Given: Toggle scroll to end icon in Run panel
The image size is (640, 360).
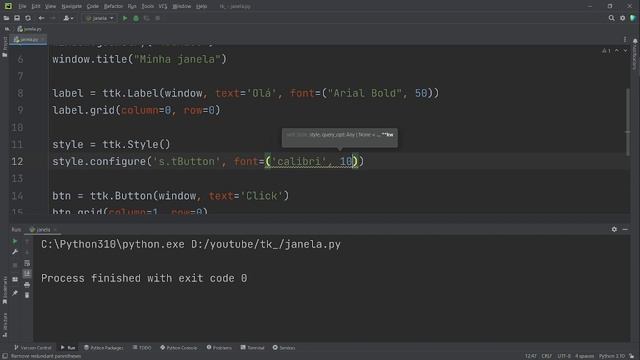Looking at the screenshot, I should (27, 273).
